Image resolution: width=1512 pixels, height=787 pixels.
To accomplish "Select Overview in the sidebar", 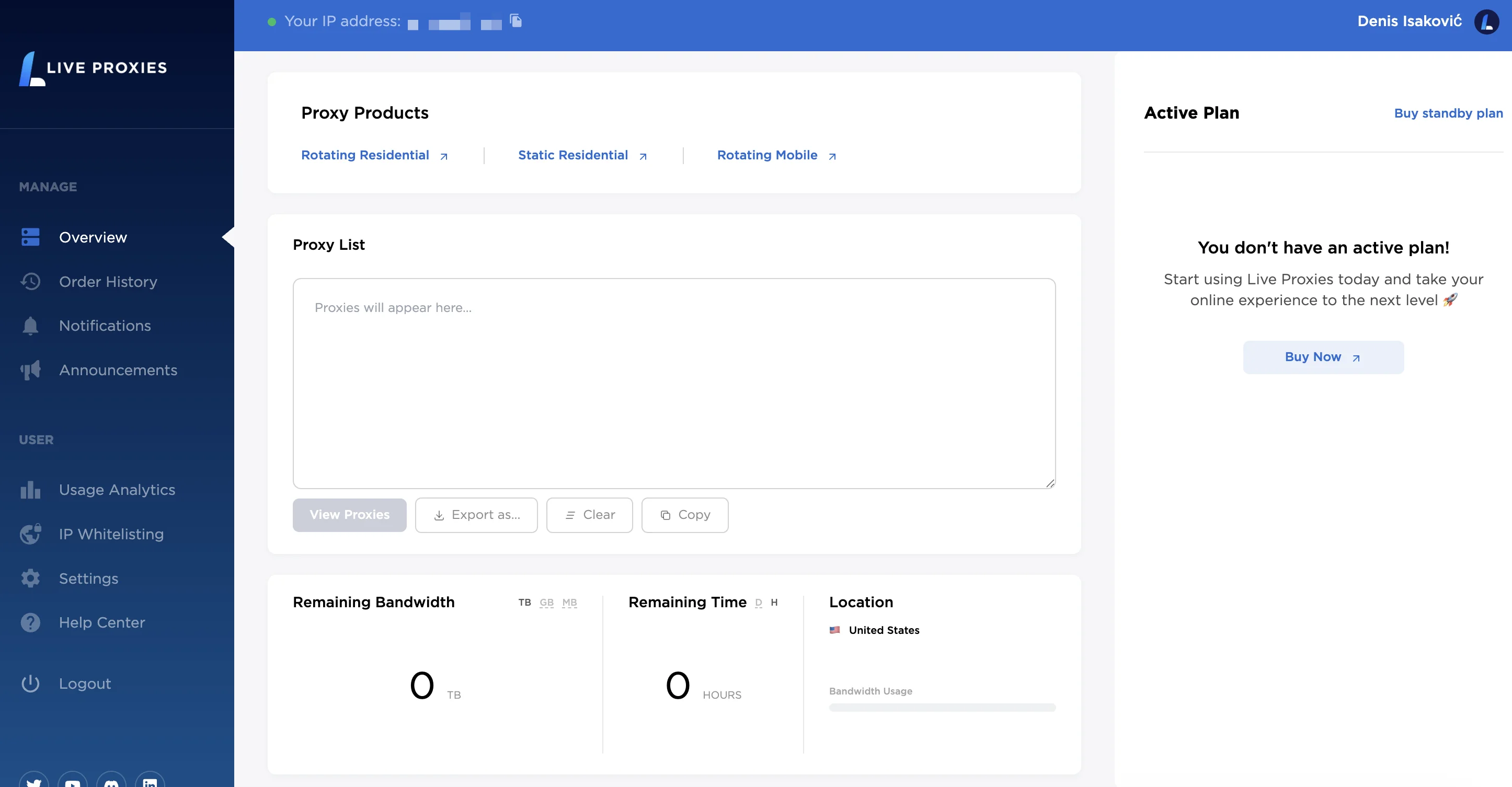I will pyautogui.click(x=92, y=237).
